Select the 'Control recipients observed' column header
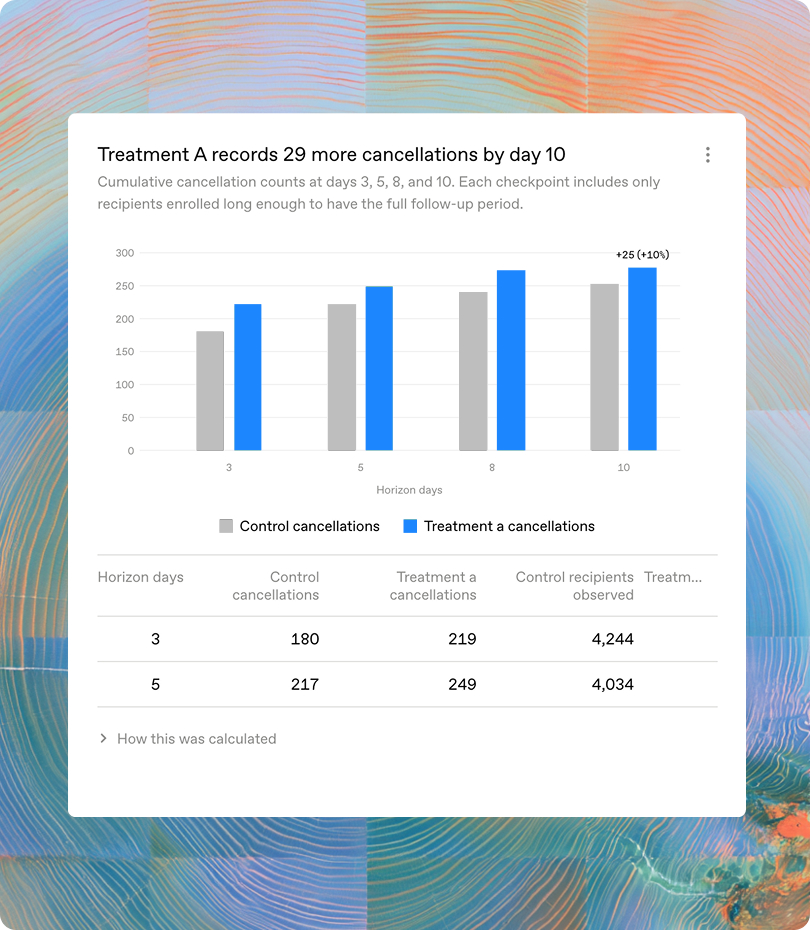The image size is (810, 930). pyautogui.click(x=575, y=586)
